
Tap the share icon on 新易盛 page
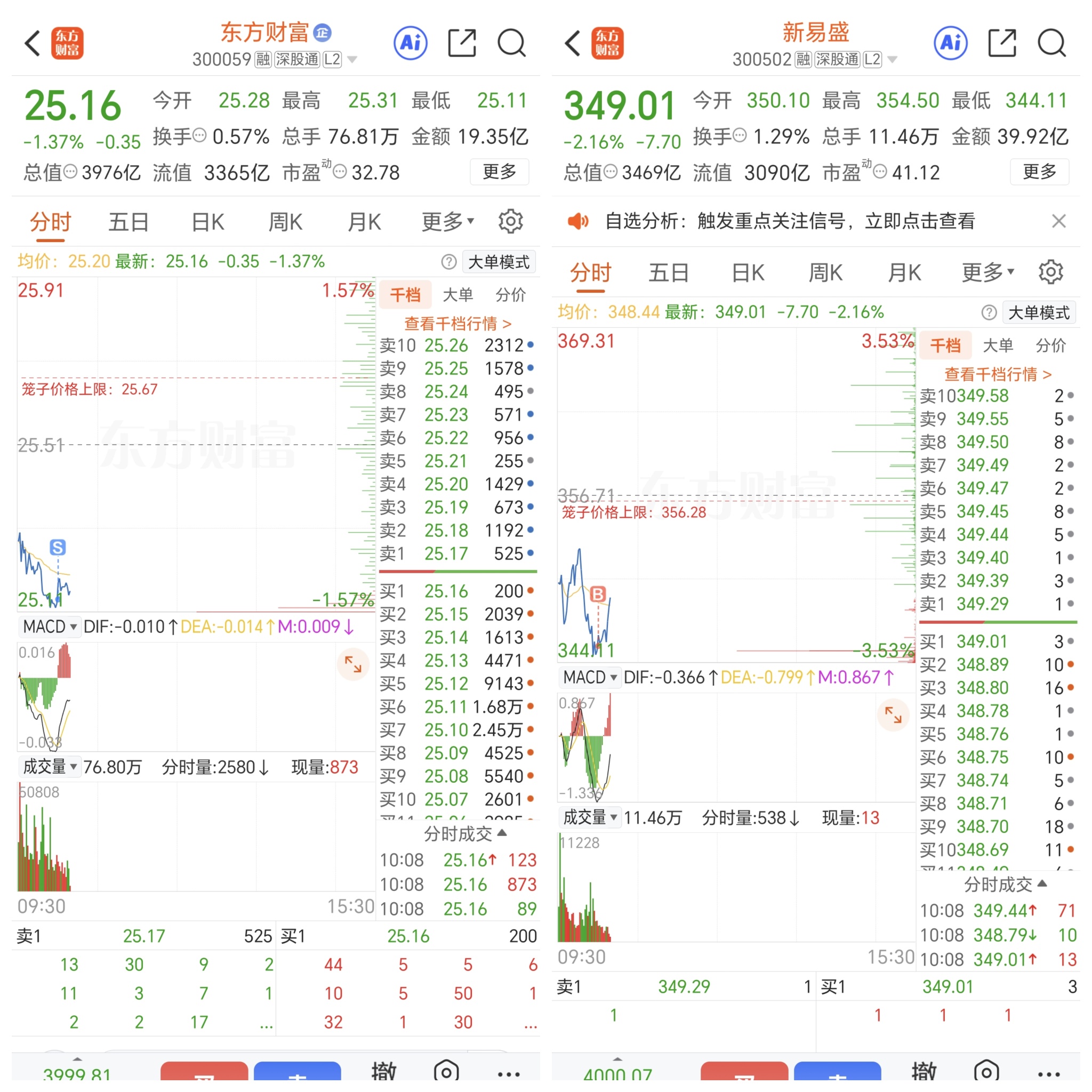(x=1001, y=43)
